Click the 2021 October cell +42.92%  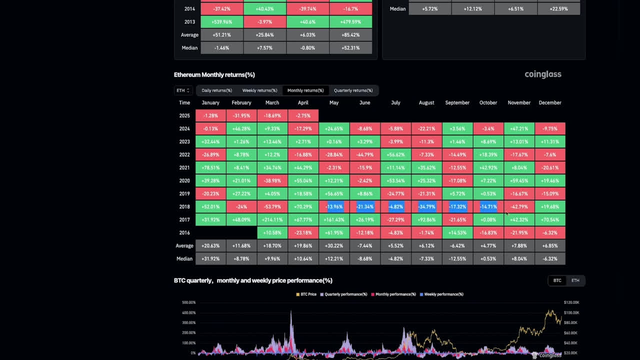pos(489,168)
